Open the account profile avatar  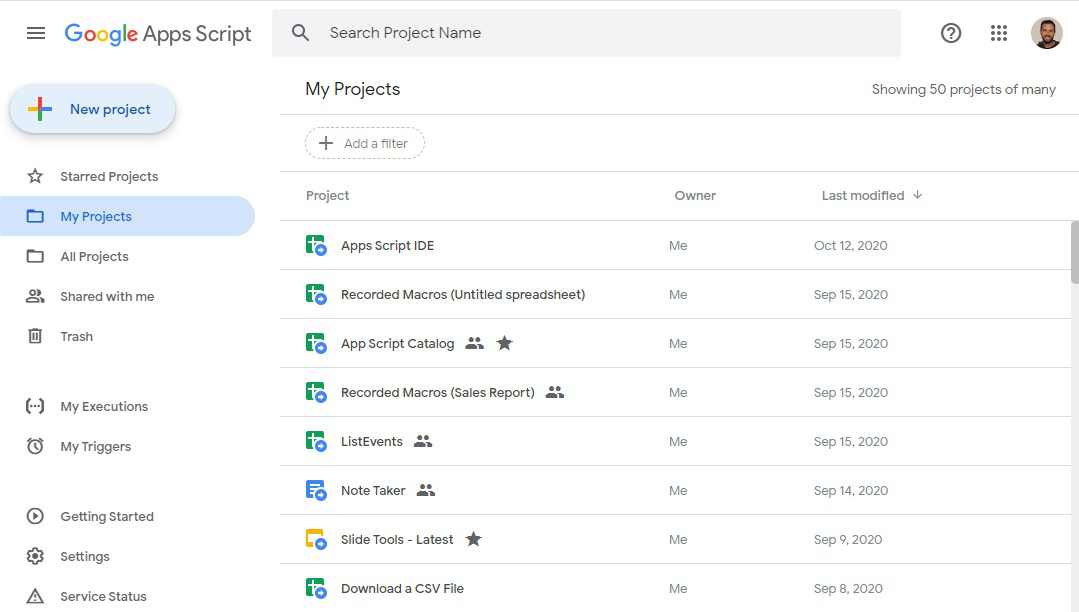tap(1046, 33)
